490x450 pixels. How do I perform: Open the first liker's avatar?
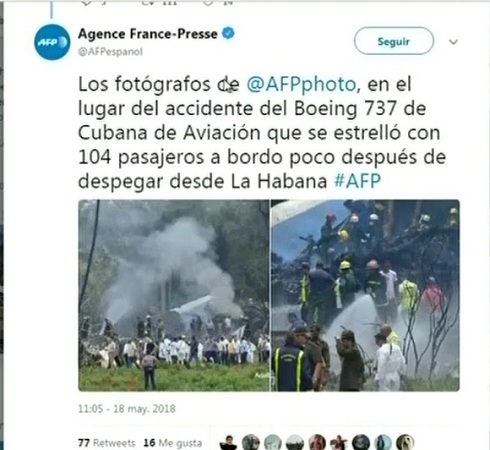click(x=228, y=443)
